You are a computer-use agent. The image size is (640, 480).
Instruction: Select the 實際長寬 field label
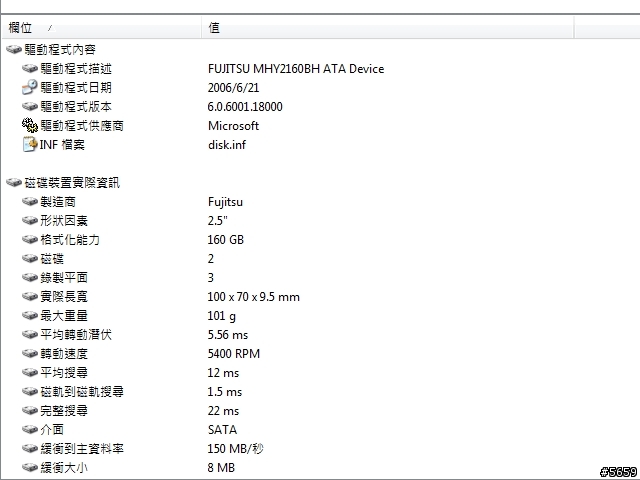click(64, 297)
